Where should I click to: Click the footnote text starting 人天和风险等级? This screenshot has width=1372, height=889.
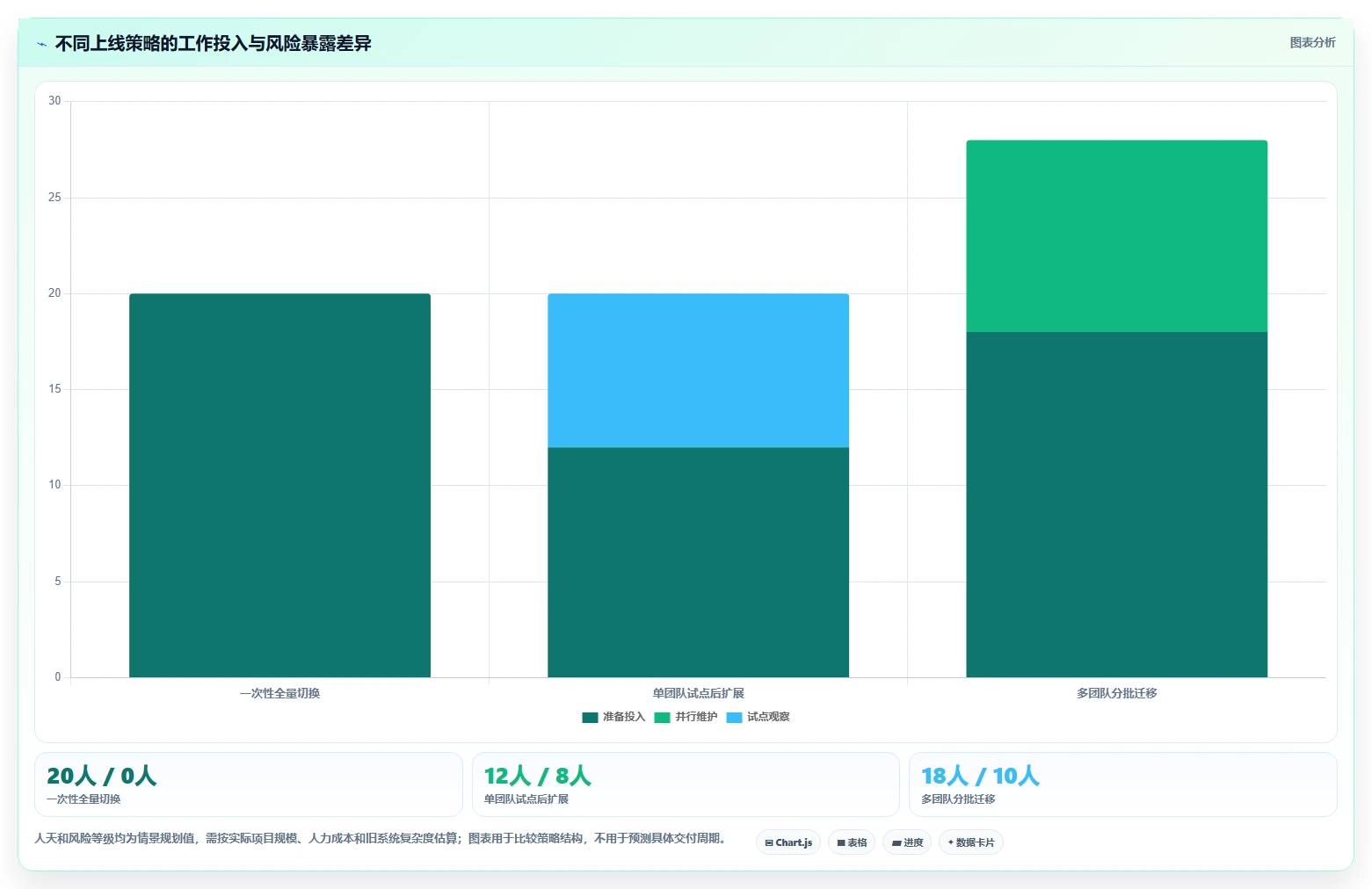(x=382, y=838)
